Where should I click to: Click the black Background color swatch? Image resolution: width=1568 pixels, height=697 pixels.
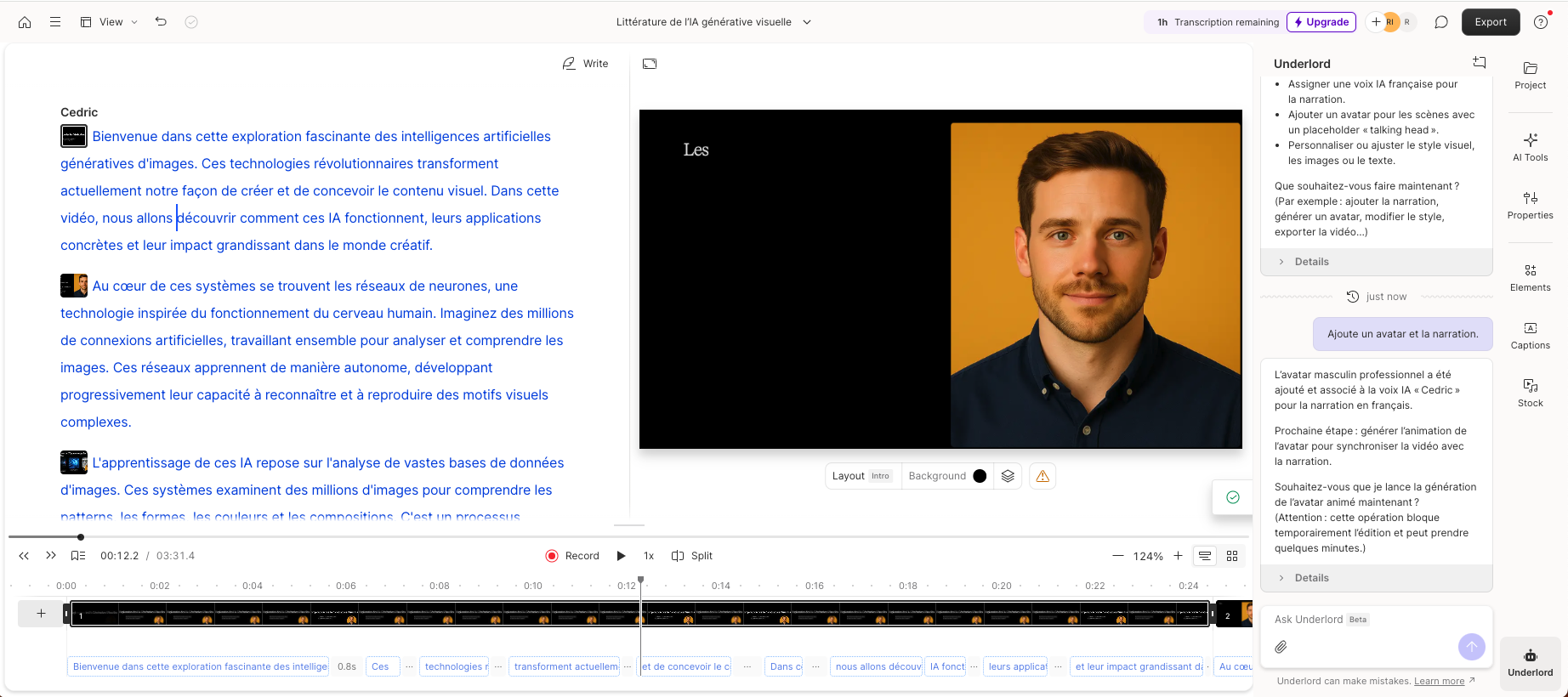[980, 476]
